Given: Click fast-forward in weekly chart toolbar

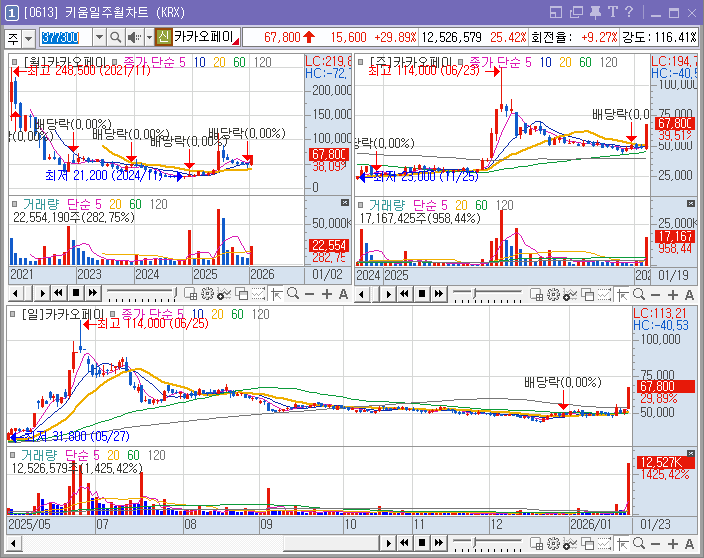Looking at the screenshot, I should point(438,294).
